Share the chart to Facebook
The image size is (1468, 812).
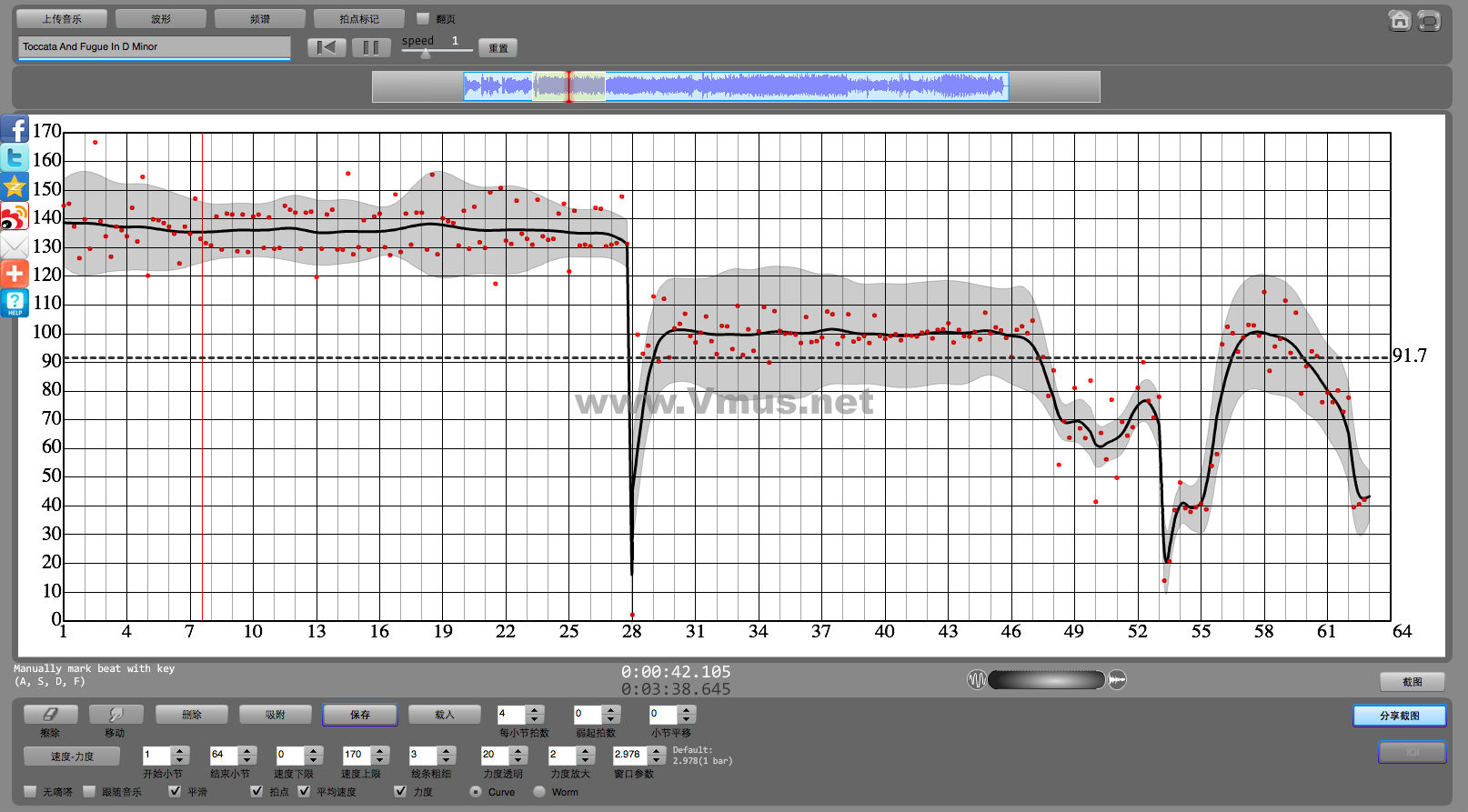point(15,128)
